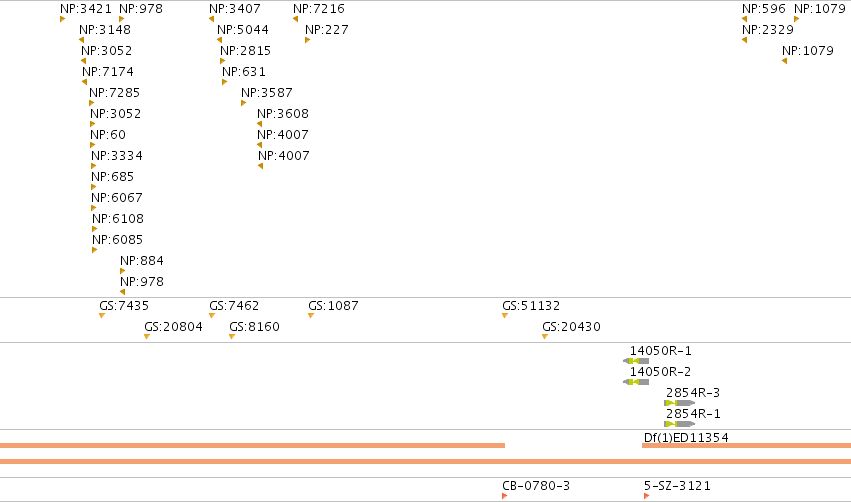Screen dimensions: 851x502
Task: Select the NP:2329 arrow marker
Action: click(744, 40)
